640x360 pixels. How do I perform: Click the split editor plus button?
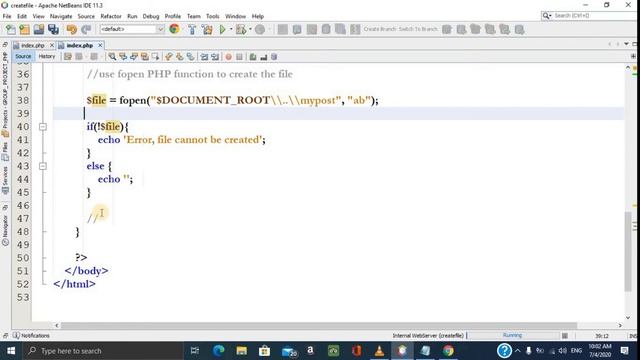(x=633, y=56)
